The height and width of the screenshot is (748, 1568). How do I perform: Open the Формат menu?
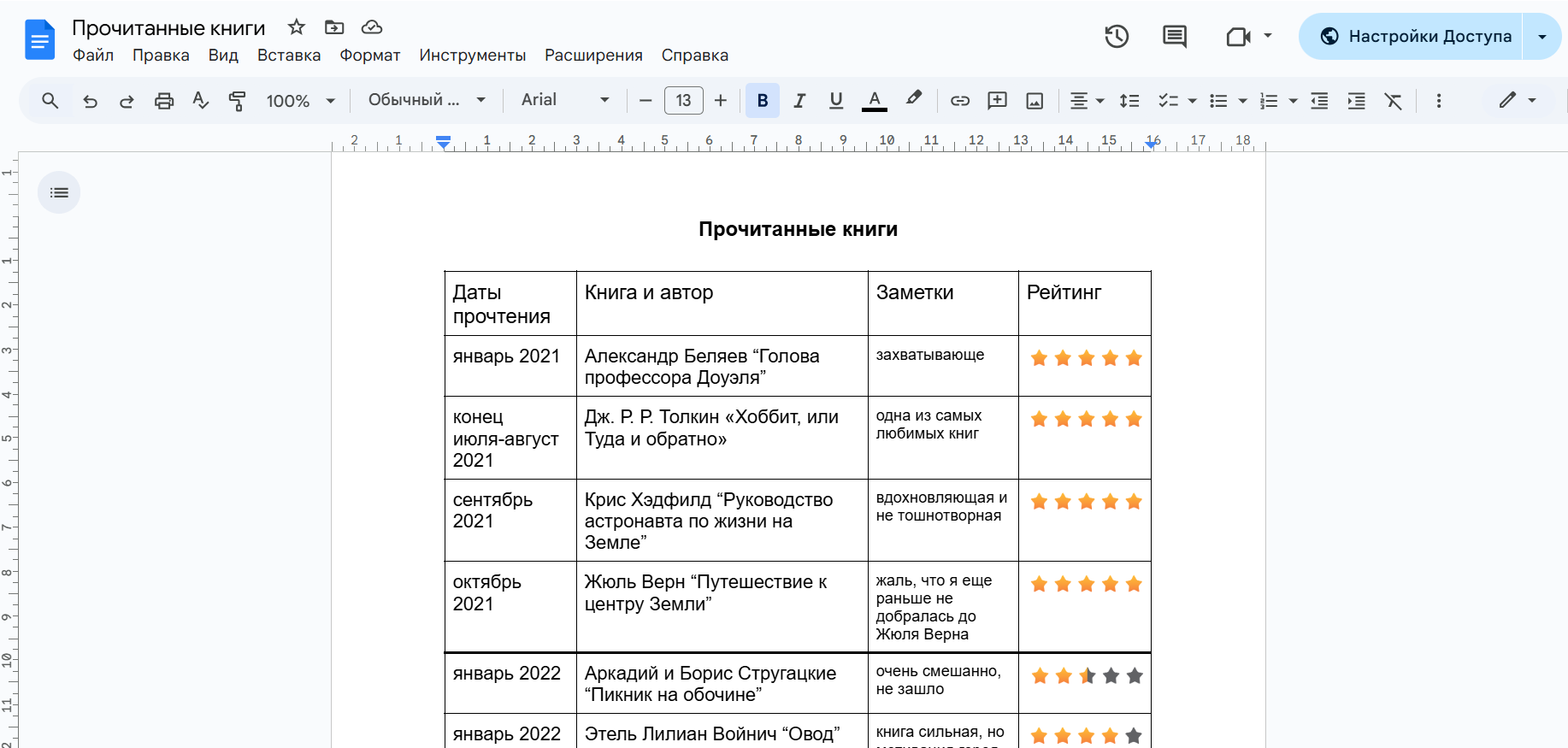[370, 56]
